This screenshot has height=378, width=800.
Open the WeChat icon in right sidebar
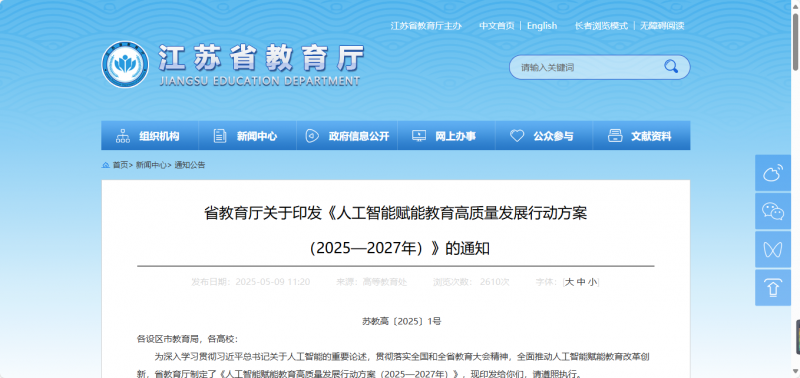tap(773, 211)
